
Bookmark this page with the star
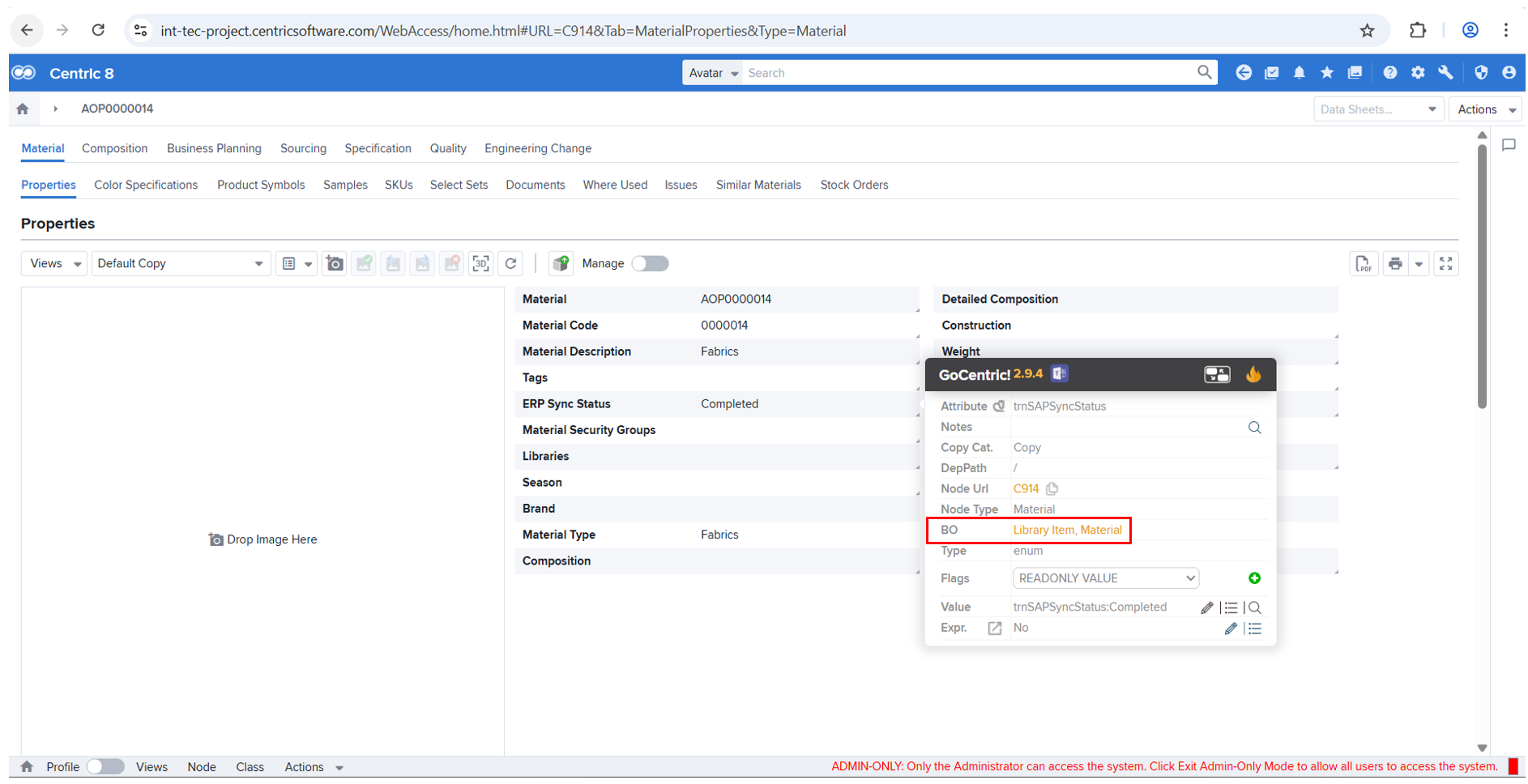click(x=1368, y=31)
